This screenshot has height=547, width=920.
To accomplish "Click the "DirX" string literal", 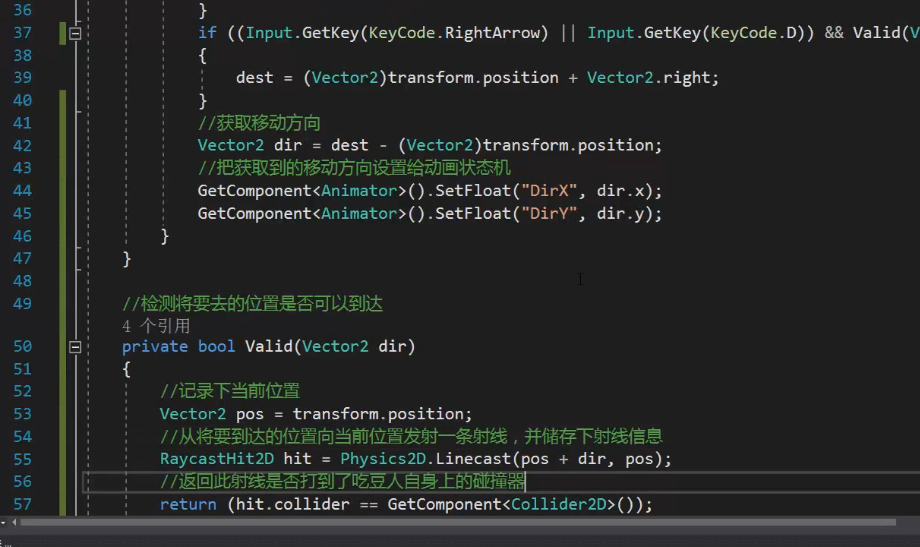I will point(549,191).
